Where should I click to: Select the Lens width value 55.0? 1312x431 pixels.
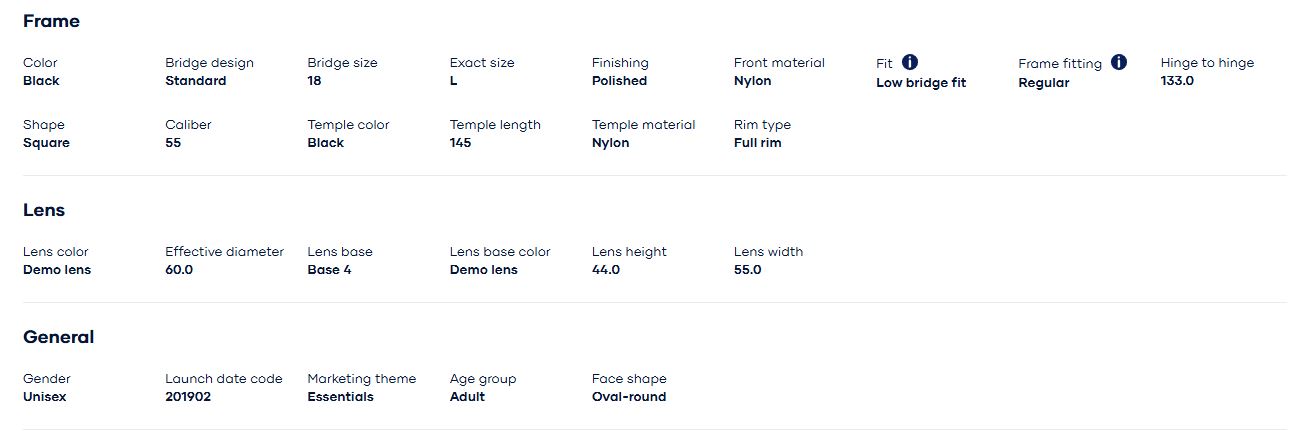pos(748,270)
